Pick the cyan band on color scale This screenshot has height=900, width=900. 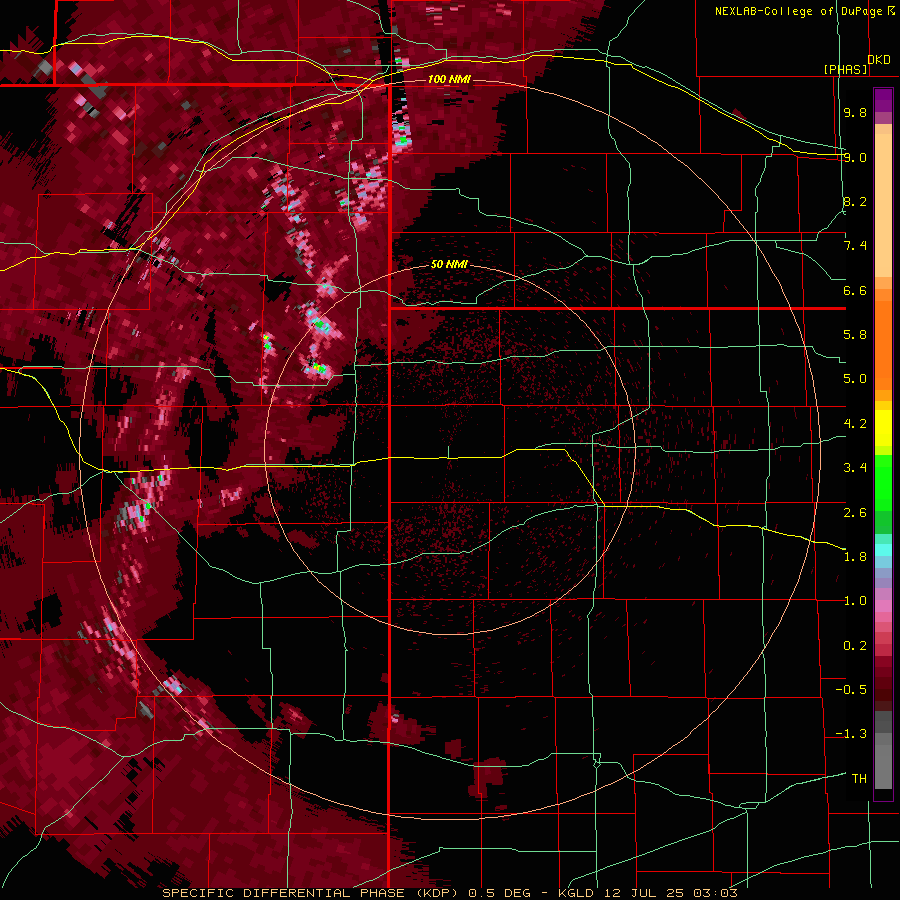(x=883, y=550)
